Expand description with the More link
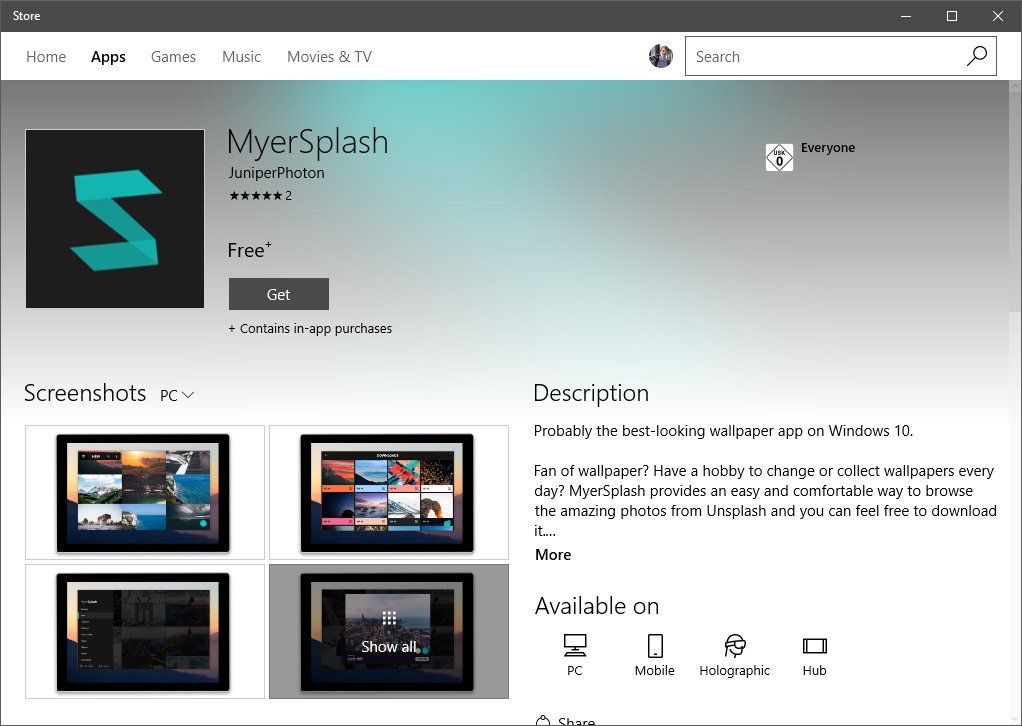The image size is (1022, 726). (553, 555)
